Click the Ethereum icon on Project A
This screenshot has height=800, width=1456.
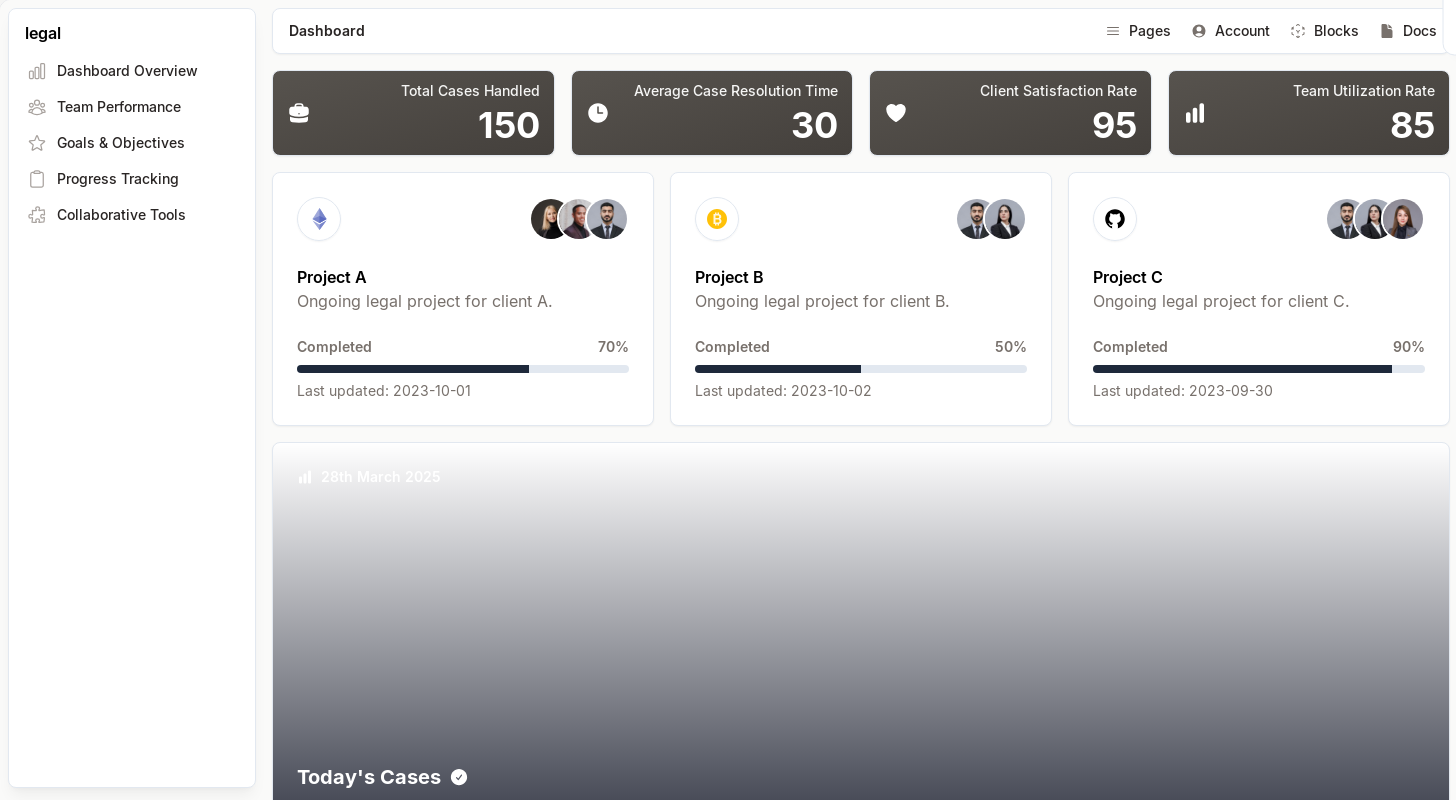pyautogui.click(x=319, y=219)
